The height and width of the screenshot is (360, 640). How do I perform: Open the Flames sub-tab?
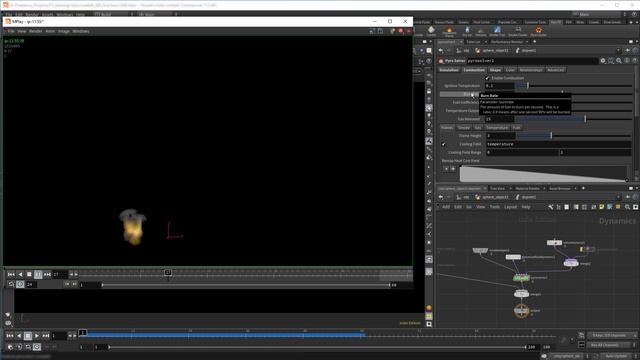pyautogui.click(x=447, y=127)
